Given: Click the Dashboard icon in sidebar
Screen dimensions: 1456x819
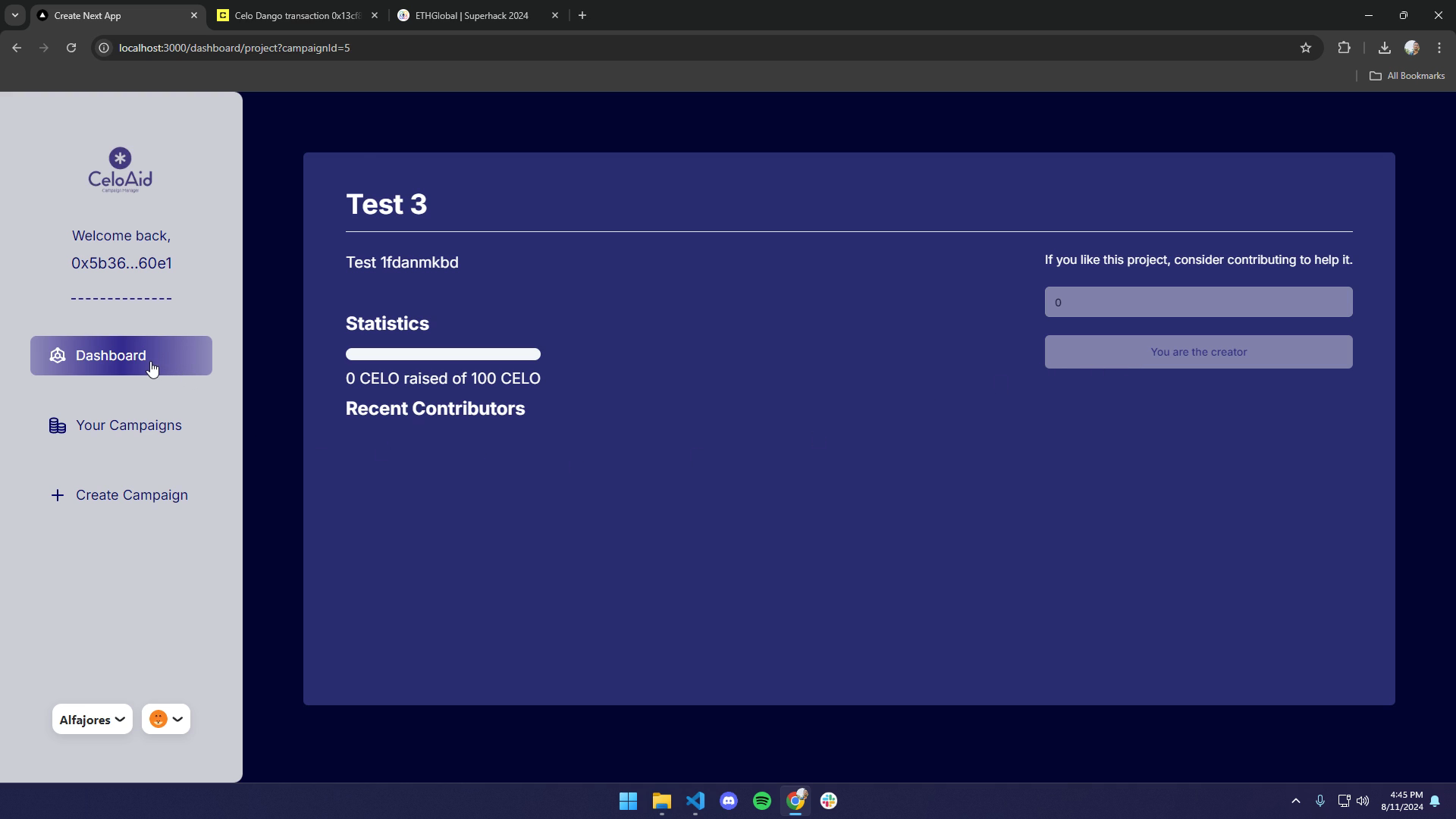Looking at the screenshot, I should [x=57, y=356].
